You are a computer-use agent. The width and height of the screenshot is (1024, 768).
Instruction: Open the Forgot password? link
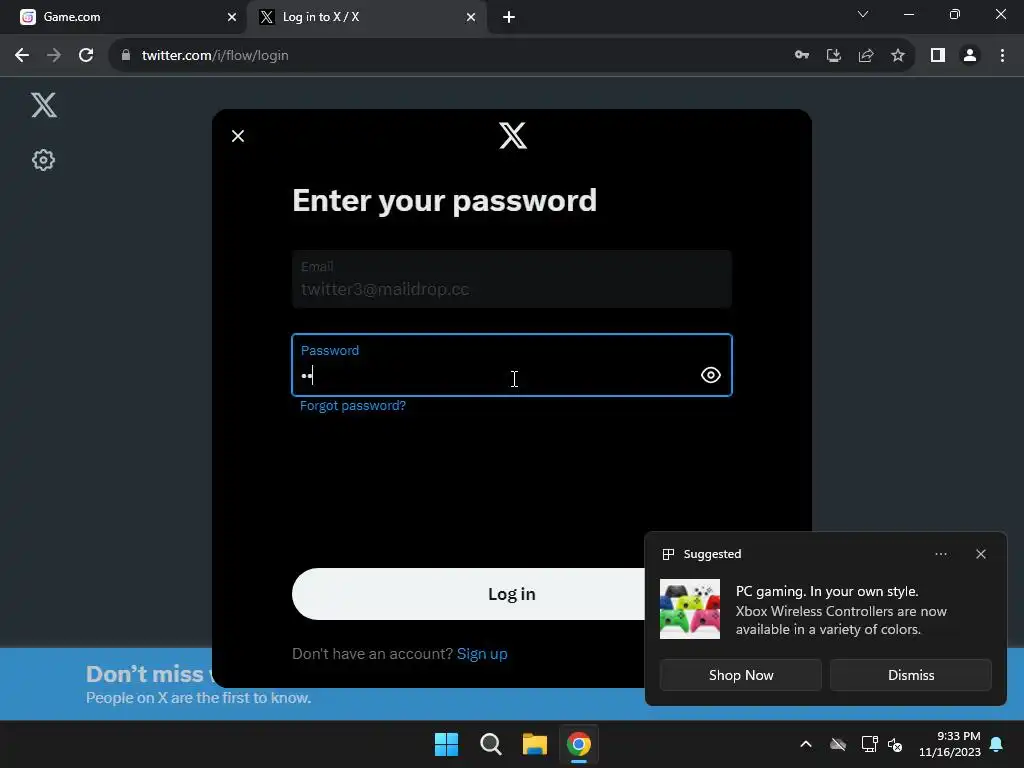(x=353, y=406)
